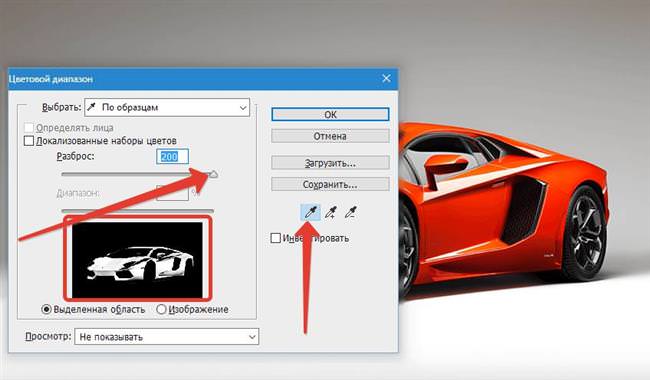The width and height of the screenshot is (650, 380).
Task: Click the Загрузить... button
Action: coord(330,163)
